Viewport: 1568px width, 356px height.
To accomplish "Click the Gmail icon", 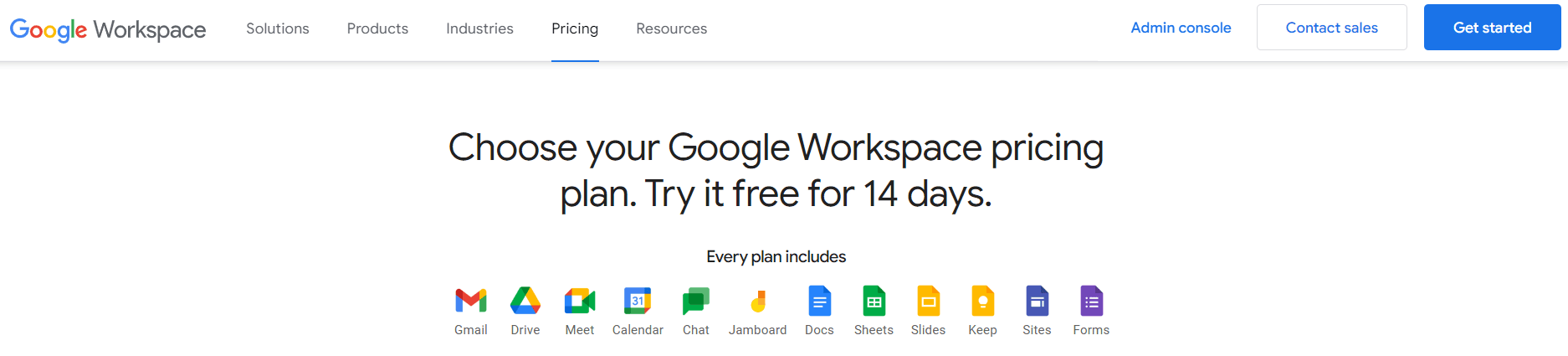I will pos(471,301).
